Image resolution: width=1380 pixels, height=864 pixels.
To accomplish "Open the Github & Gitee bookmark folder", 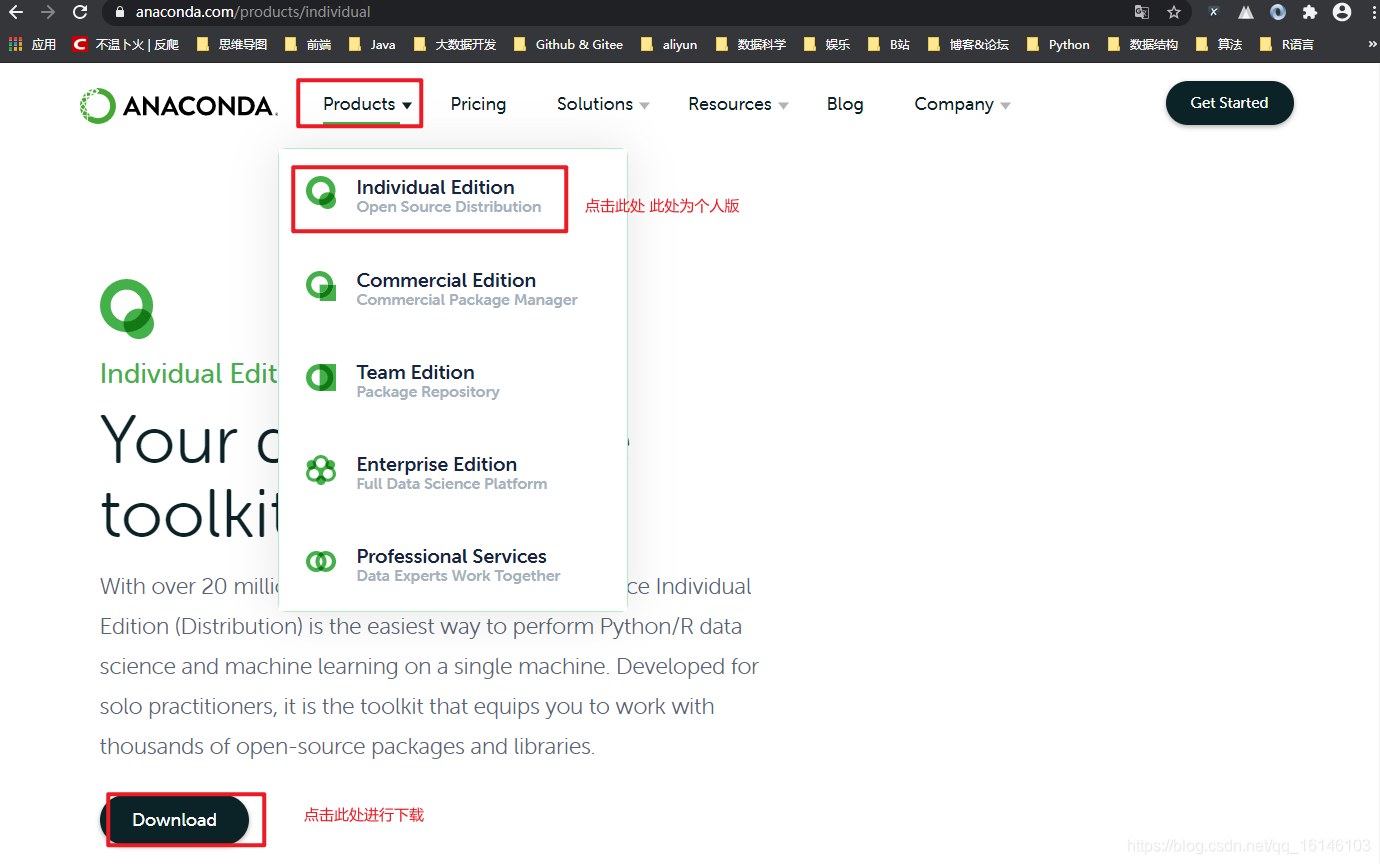I will click(x=568, y=44).
